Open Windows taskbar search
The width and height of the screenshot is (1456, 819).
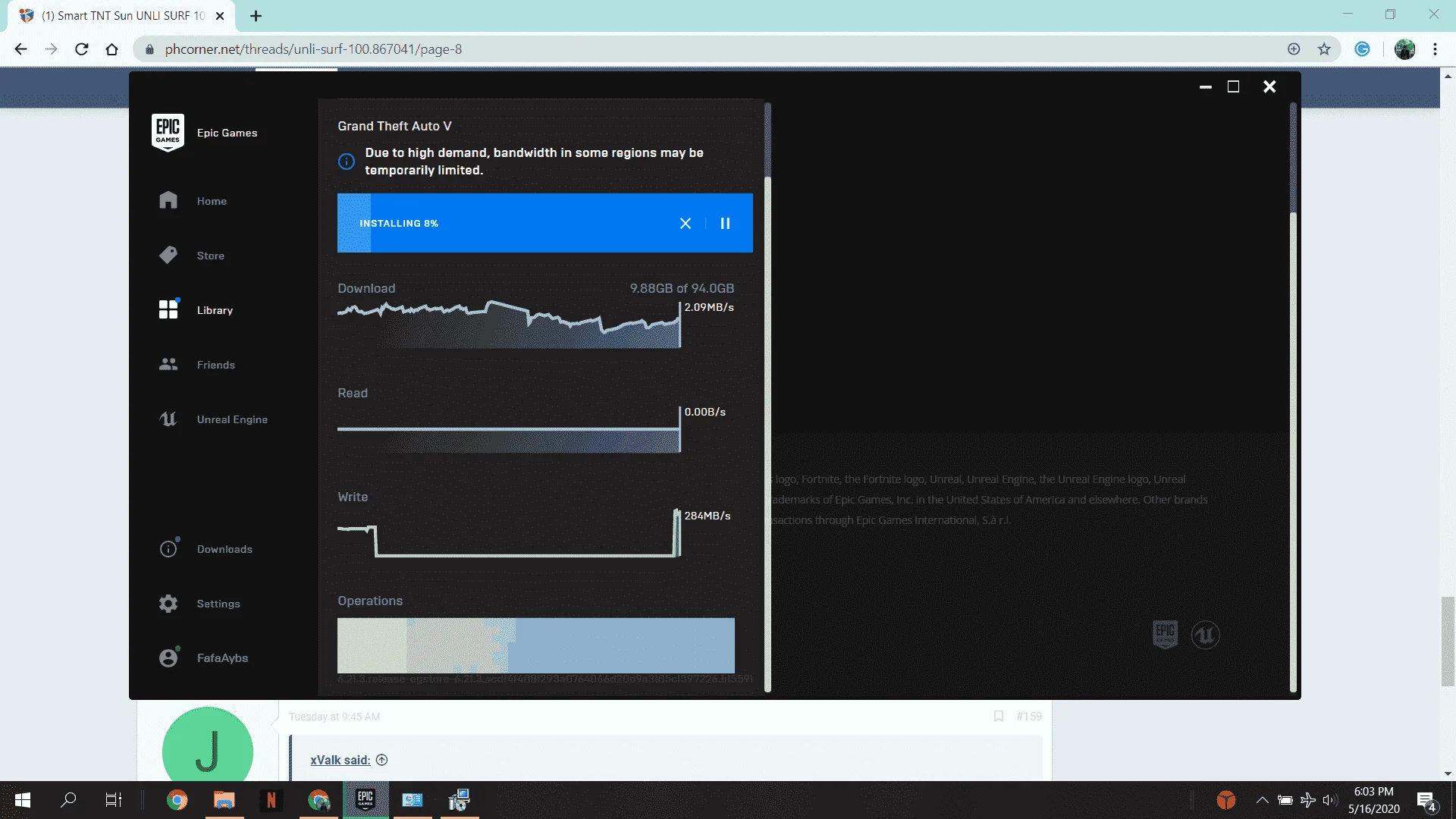click(68, 800)
